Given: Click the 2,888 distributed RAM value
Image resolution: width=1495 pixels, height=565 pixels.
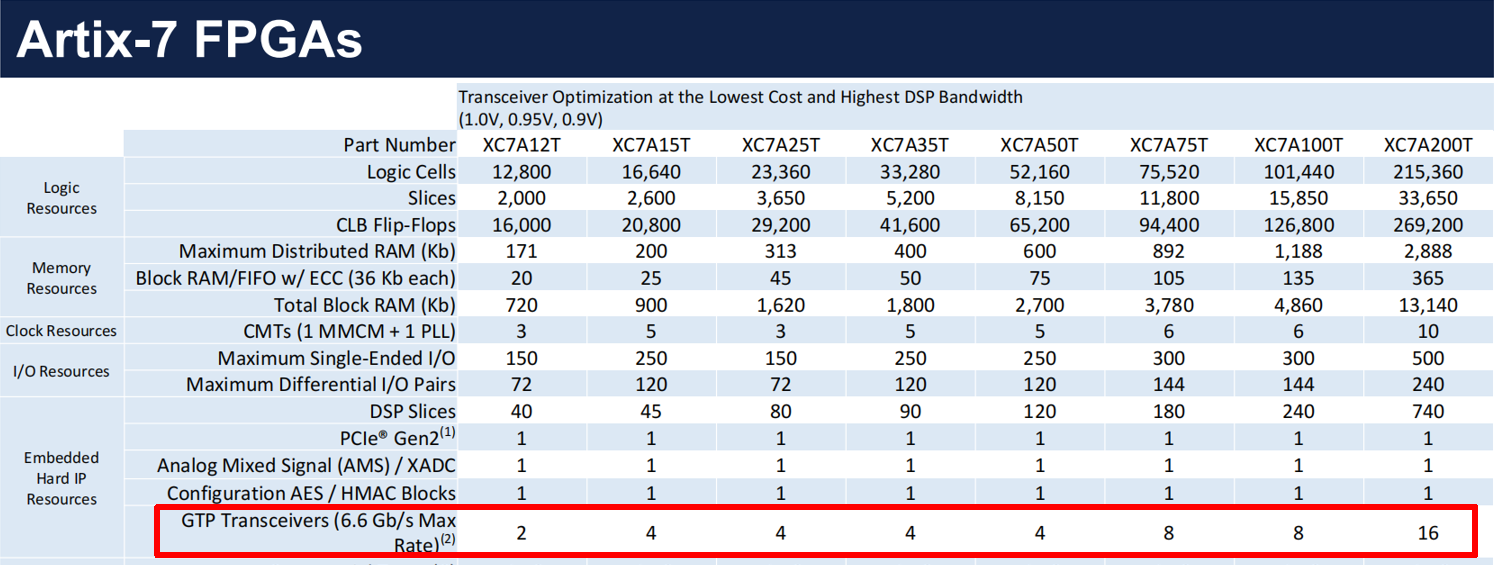Looking at the screenshot, I should [x=1428, y=251].
